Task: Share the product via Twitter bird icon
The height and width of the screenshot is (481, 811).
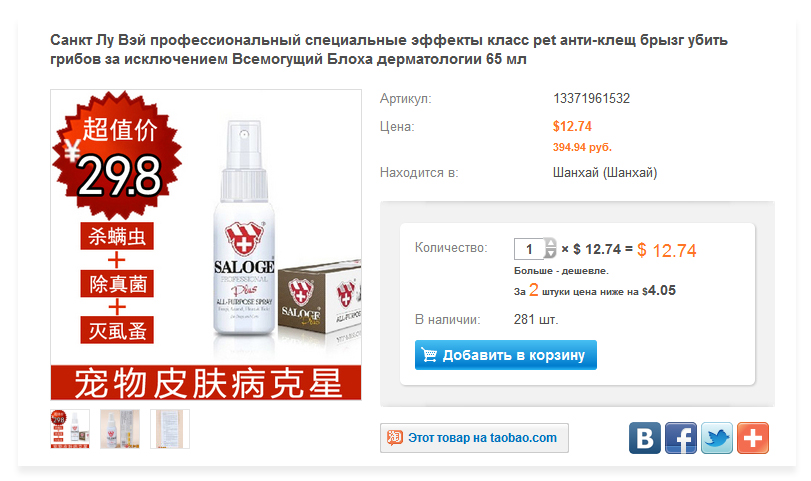Action: 717,438
